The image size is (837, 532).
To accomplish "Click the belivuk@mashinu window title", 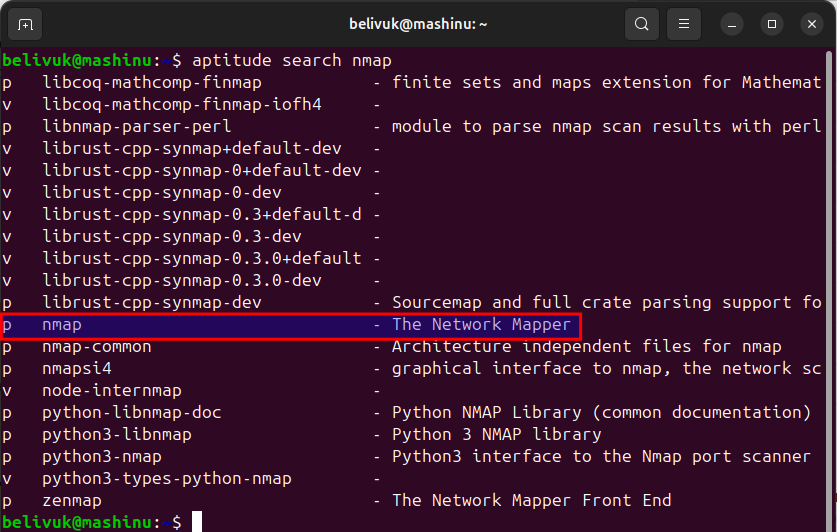I will coord(418,25).
